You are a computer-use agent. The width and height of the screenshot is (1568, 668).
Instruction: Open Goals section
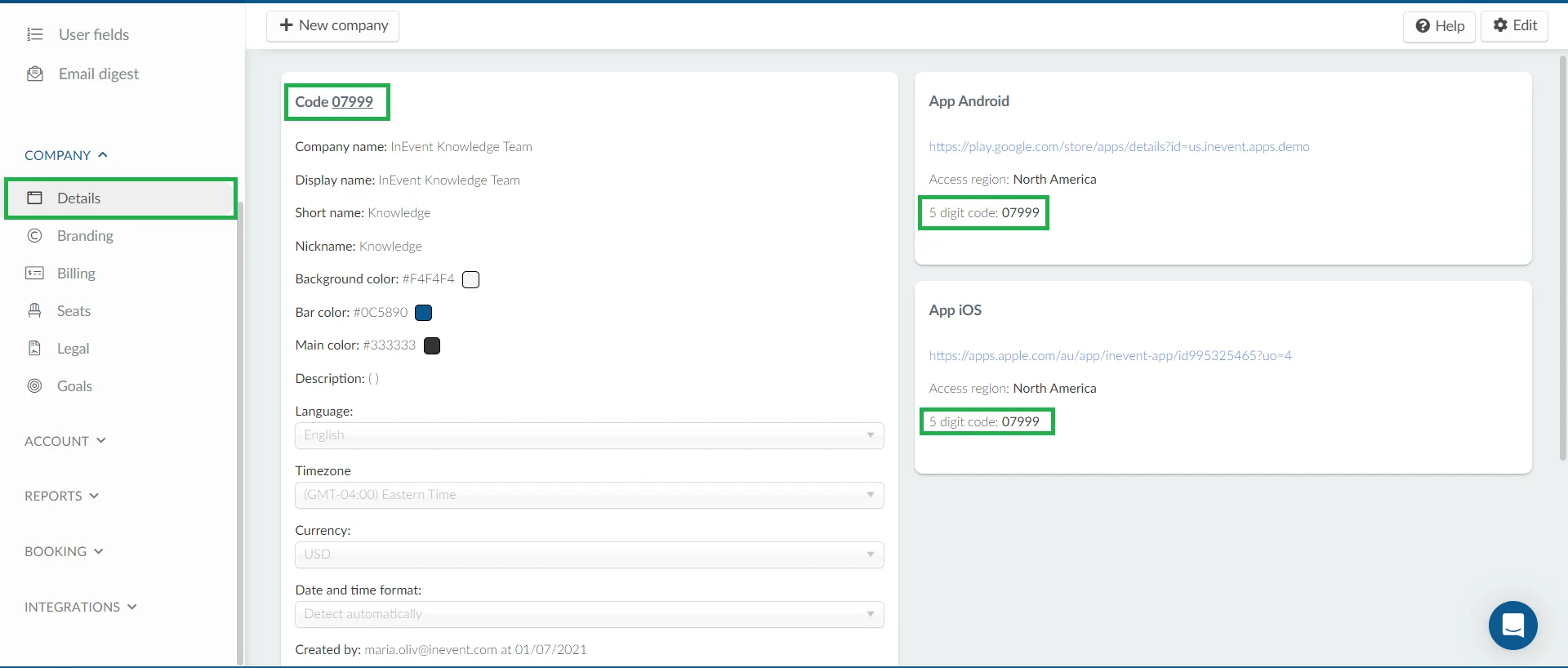pyautogui.click(x=74, y=385)
